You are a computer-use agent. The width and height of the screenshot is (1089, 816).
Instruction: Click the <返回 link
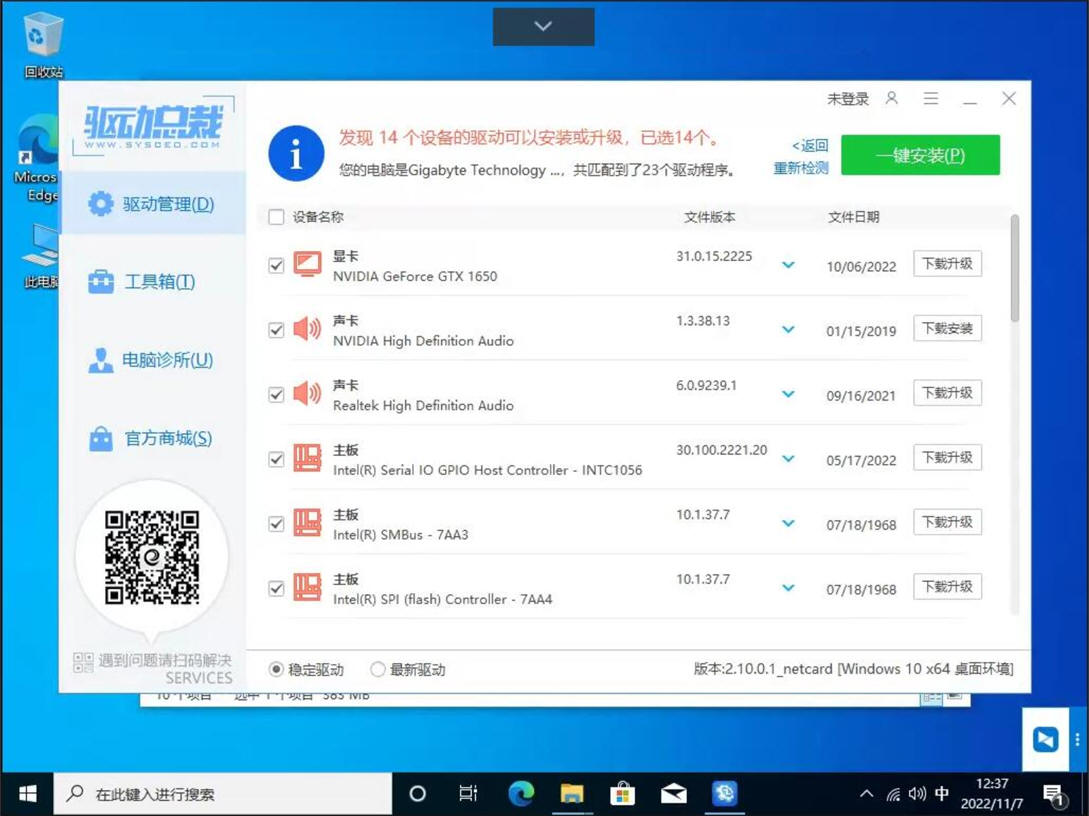[810, 145]
